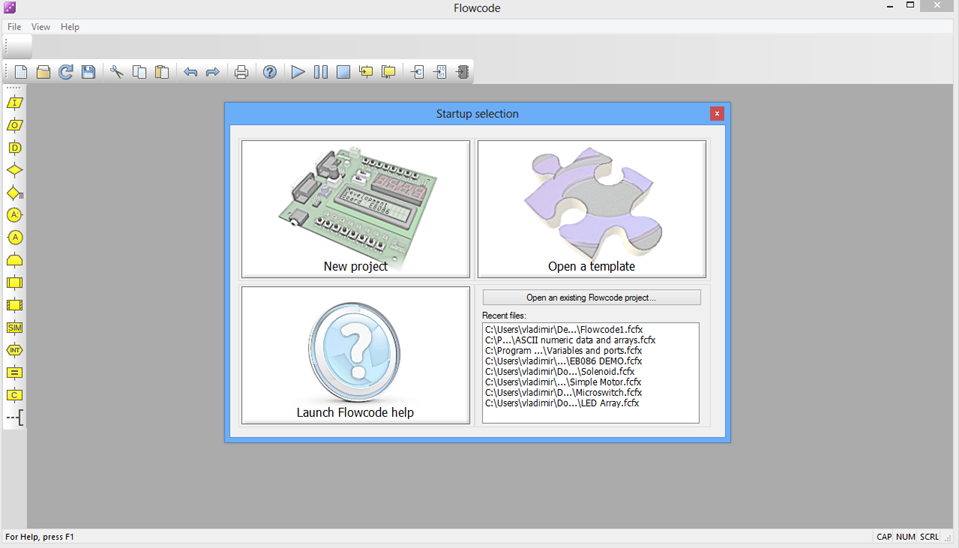Open the File menu

(x=14, y=27)
